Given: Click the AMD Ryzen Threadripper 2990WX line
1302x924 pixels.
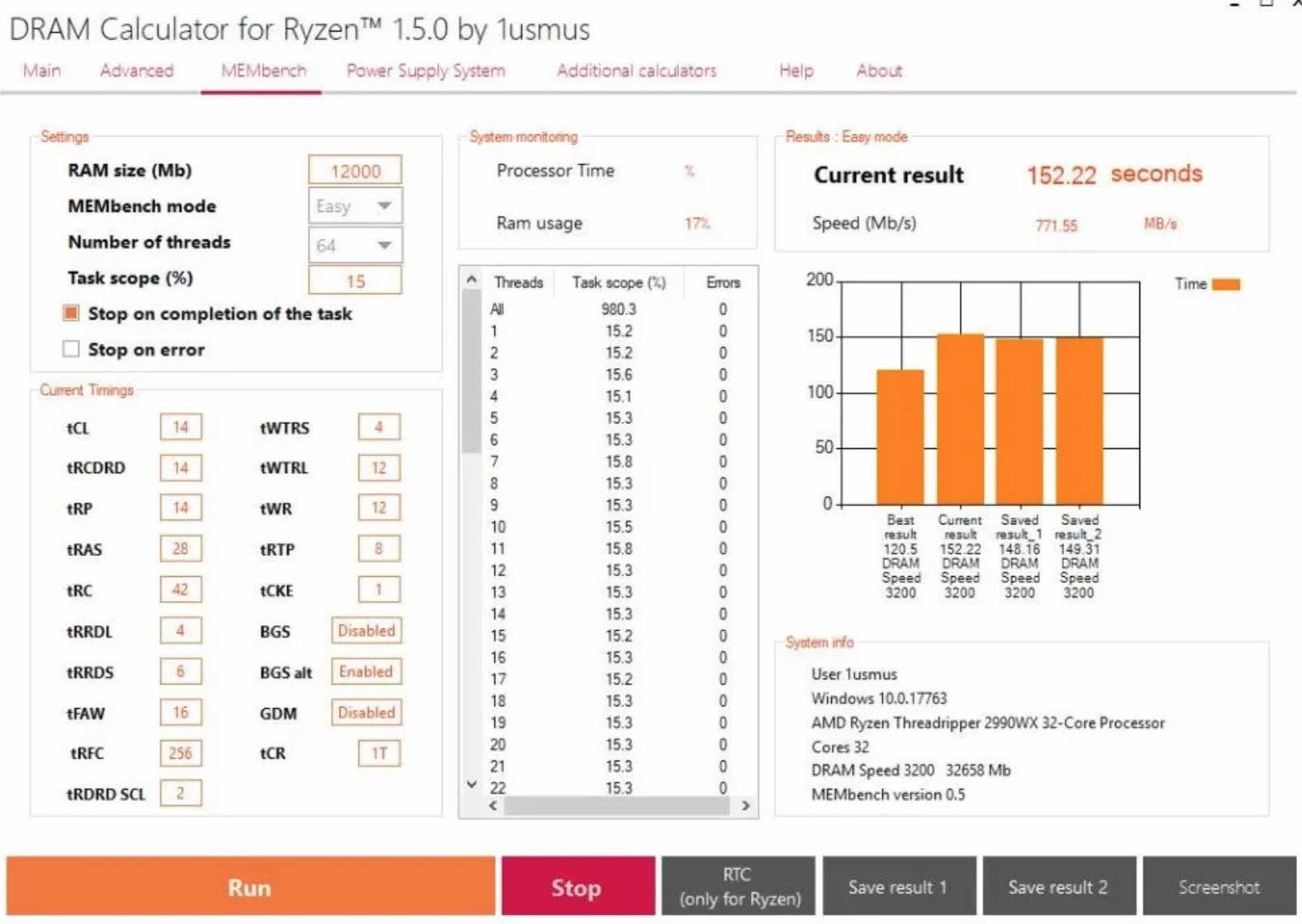Looking at the screenshot, I should [x=988, y=723].
